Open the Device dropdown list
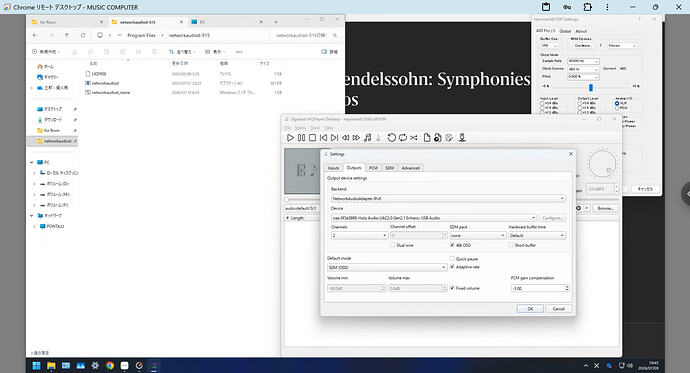 pyautogui.click(x=433, y=218)
